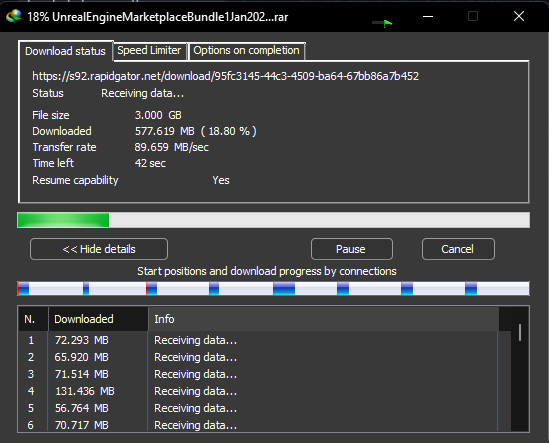Cancel the download
The image size is (549, 443).
pos(458,249)
